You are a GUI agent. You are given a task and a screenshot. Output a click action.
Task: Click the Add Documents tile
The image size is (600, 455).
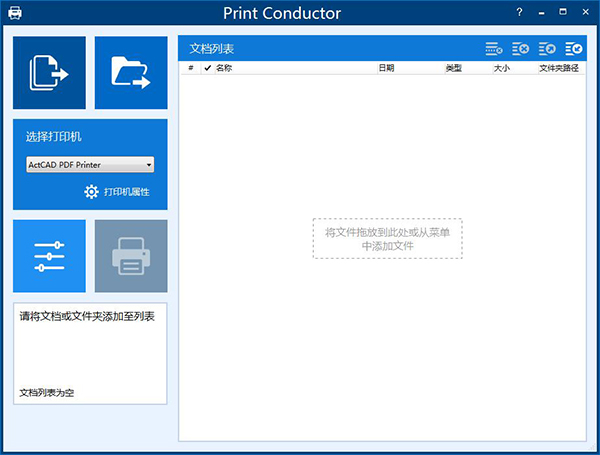(50, 73)
